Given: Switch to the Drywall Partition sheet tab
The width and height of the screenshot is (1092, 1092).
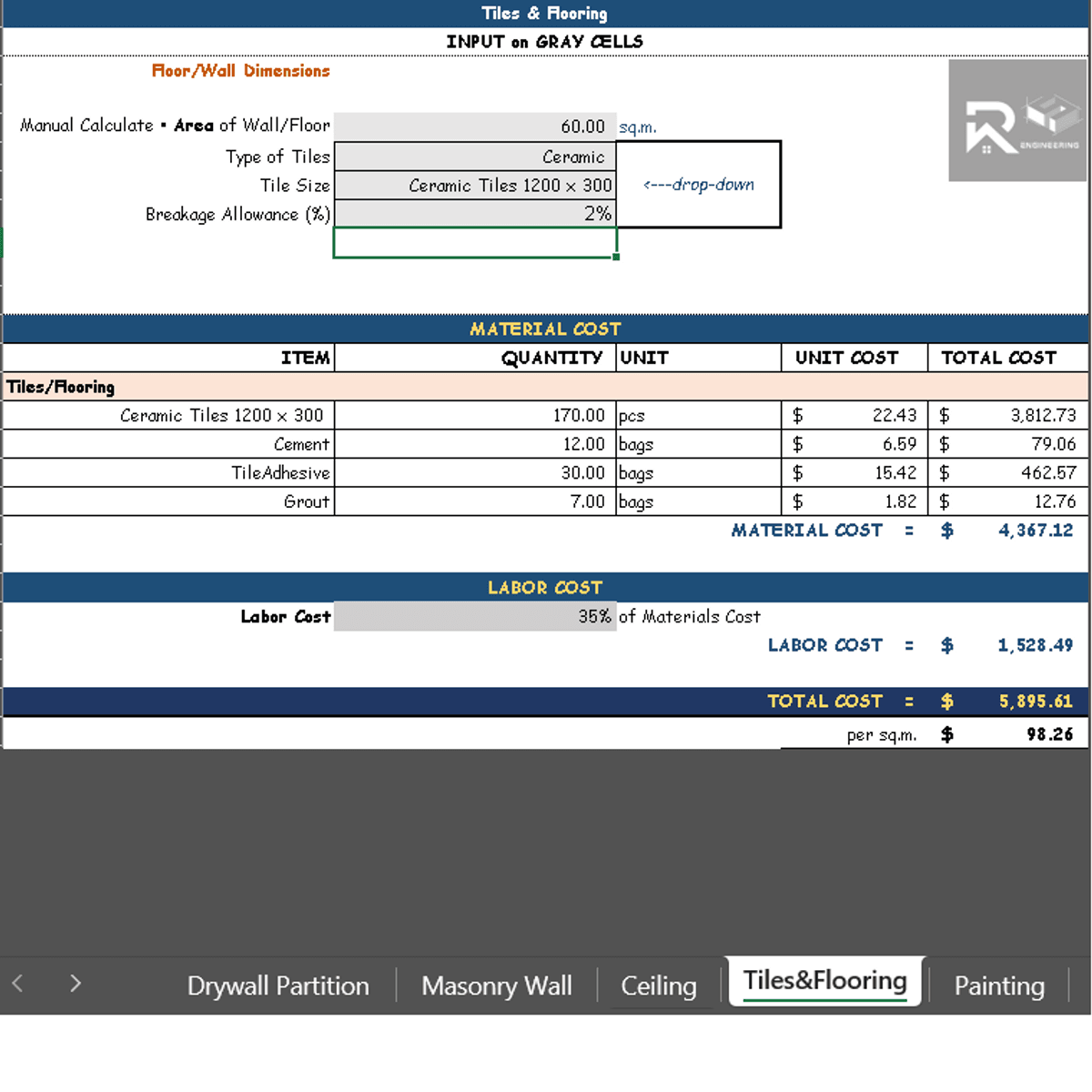Looking at the screenshot, I should click(278, 986).
